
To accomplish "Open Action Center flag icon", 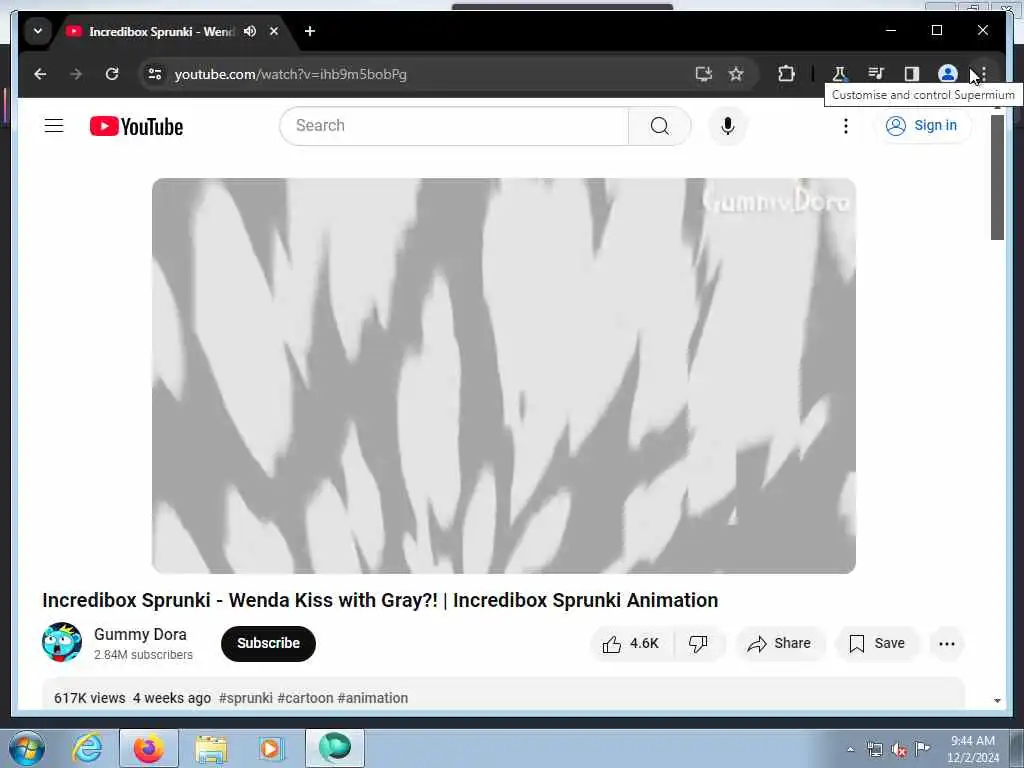I will click(922, 748).
